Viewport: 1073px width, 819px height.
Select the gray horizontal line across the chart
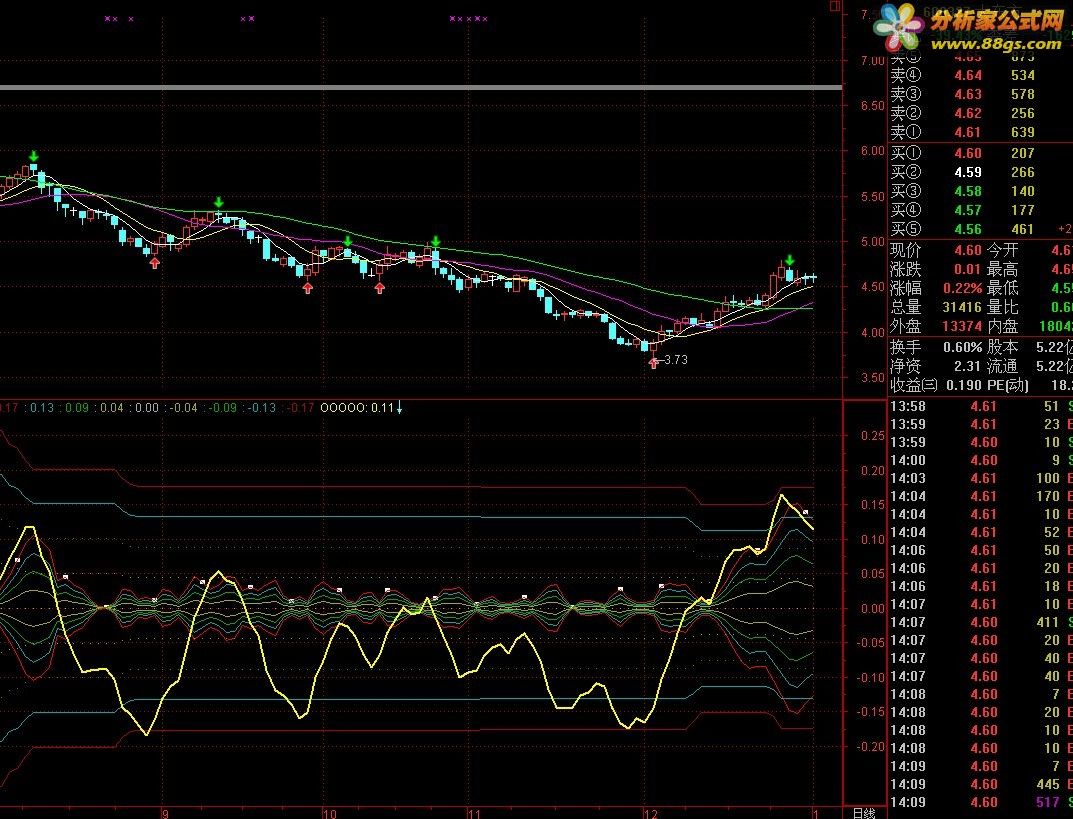click(421, 88)
